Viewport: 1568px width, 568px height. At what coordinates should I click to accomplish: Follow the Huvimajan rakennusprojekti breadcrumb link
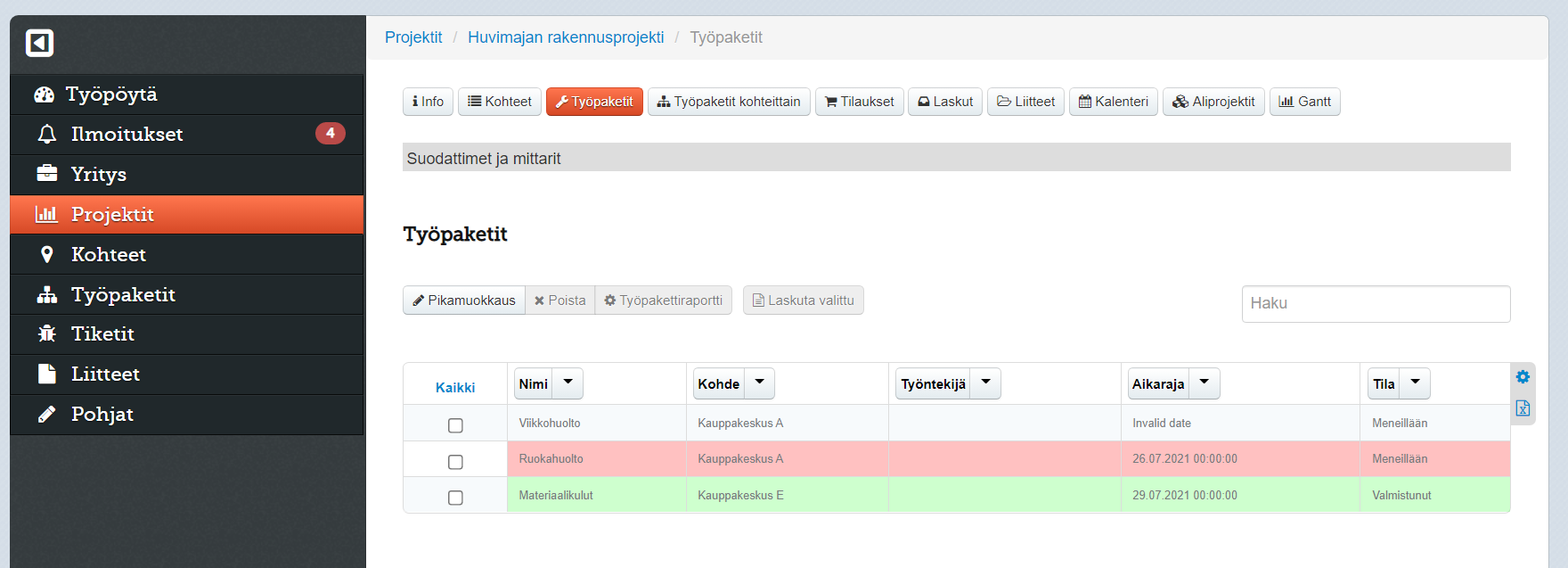point(566,37)
